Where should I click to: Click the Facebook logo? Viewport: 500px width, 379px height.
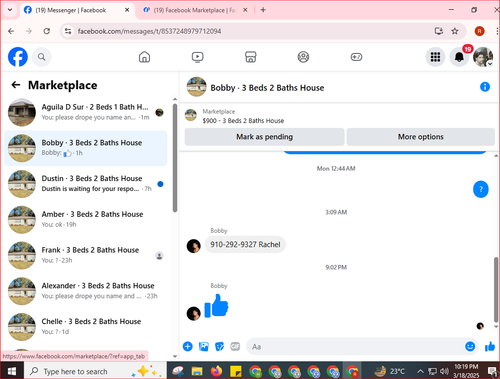pos(18,57)
